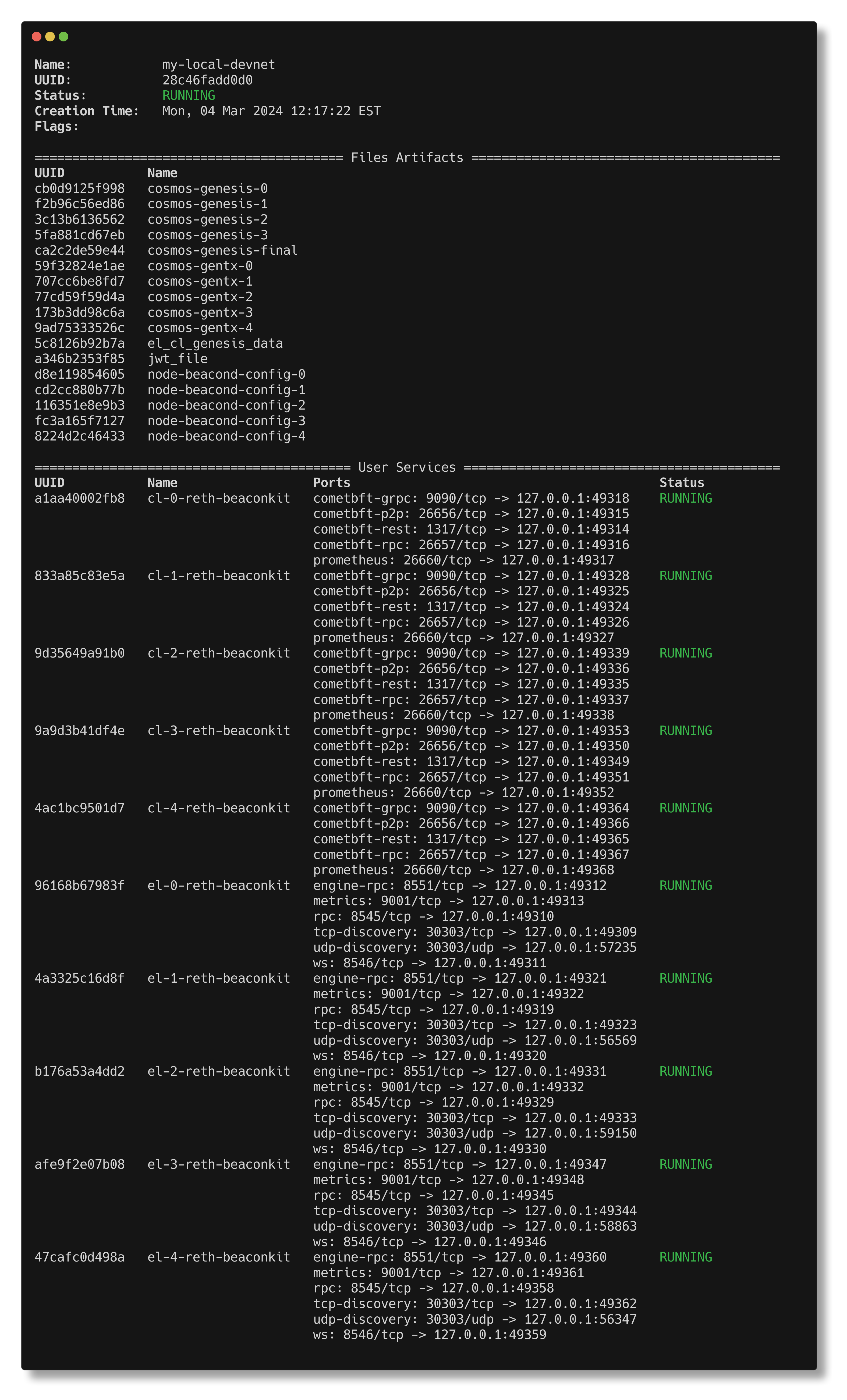Select artifact UUID 3c13b6136562

(x=80, y=219)
